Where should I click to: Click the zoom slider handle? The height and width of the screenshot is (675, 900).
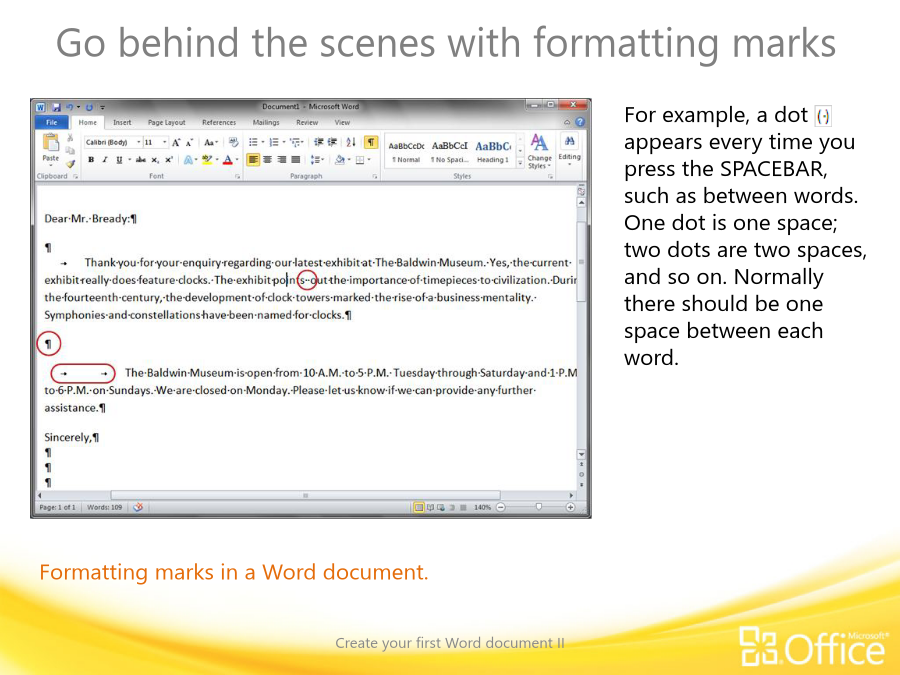(x=538, y=507)
